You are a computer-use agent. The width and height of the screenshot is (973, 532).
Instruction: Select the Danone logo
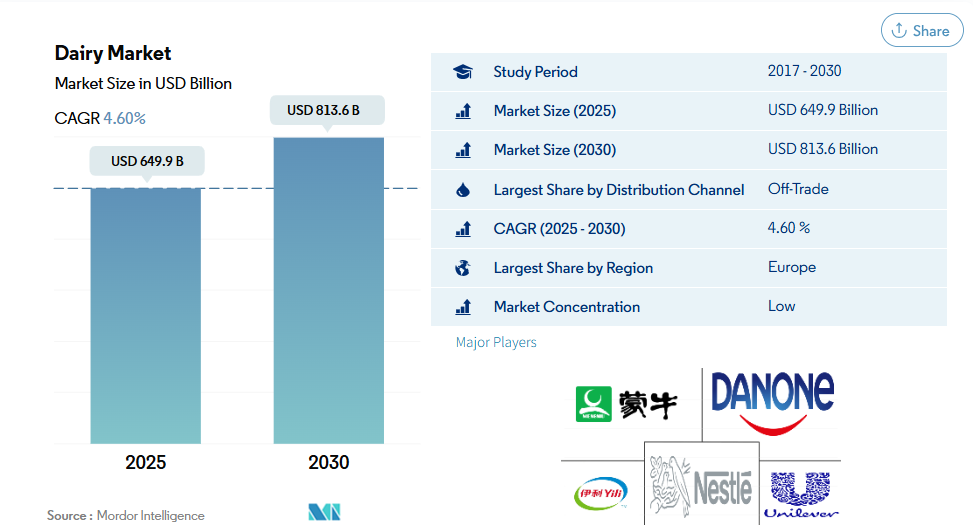coord(771,402)
